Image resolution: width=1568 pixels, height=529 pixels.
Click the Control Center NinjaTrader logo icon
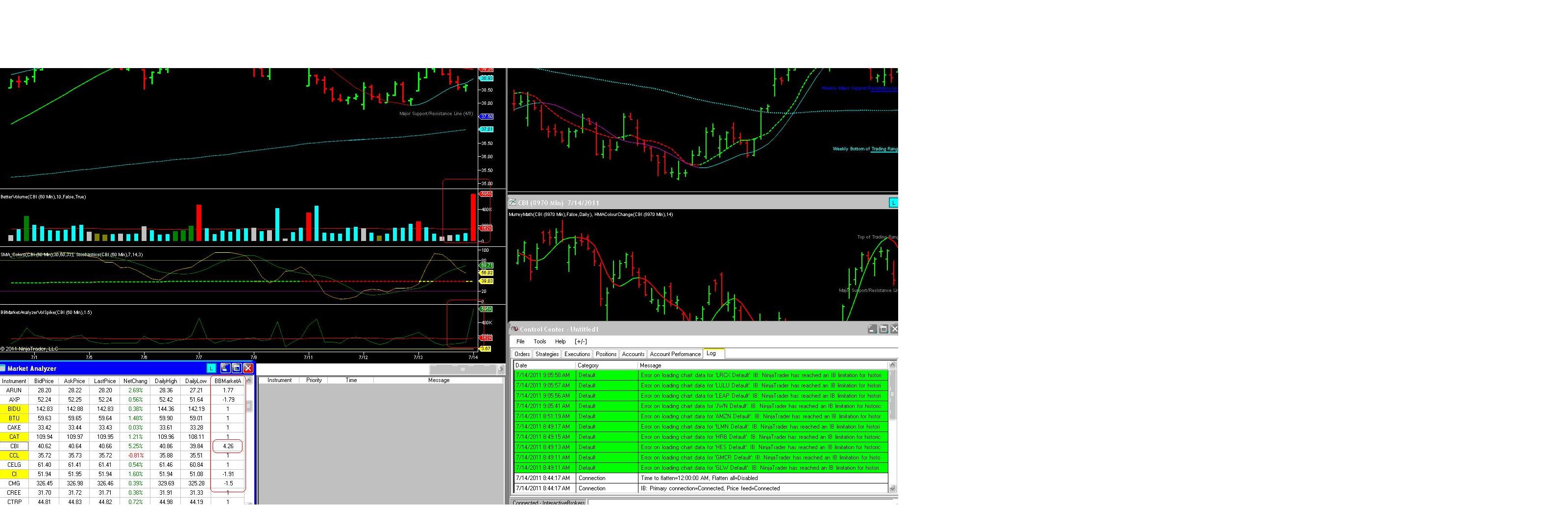[514, 329]
